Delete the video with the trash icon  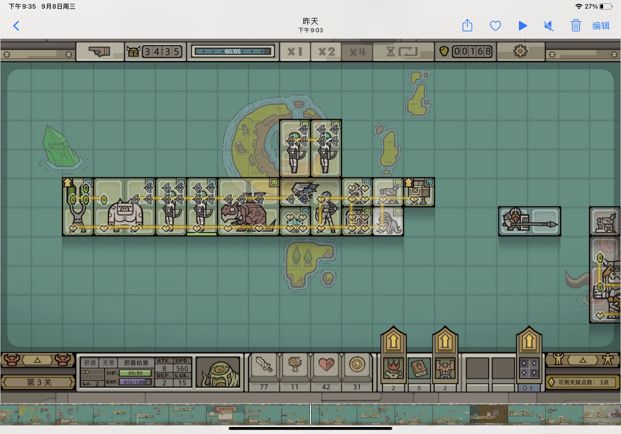pyautogui.click(x=576, y=26)
